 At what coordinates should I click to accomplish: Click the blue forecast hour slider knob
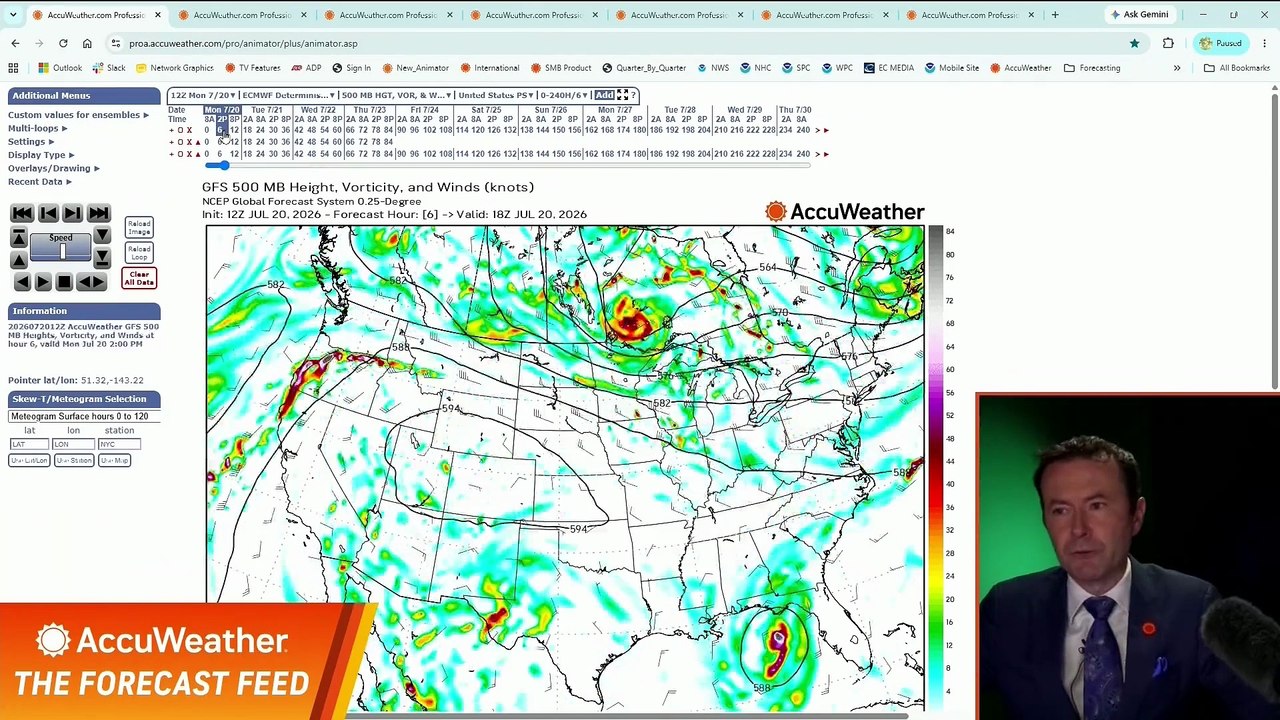(222, 166)
